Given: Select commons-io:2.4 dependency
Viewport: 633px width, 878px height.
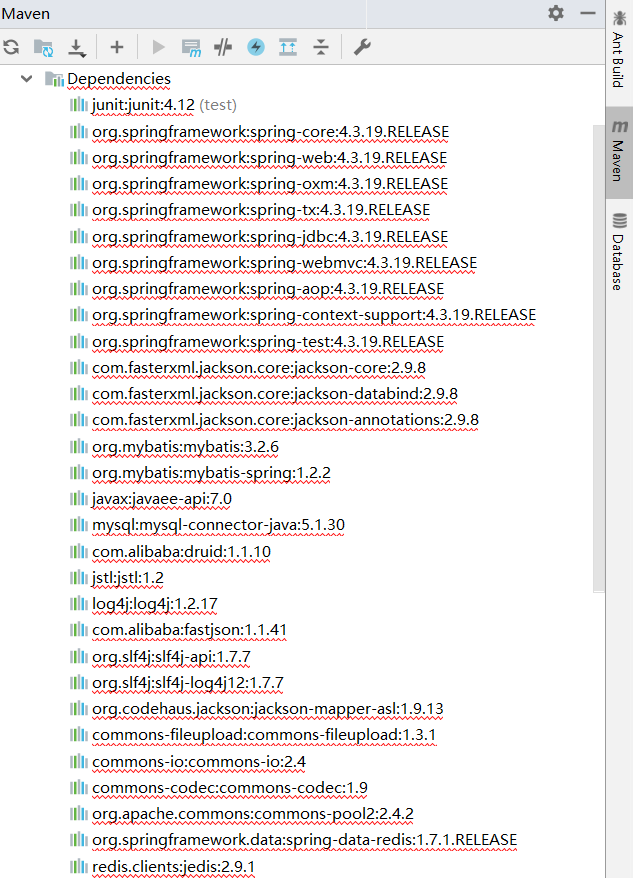Looking at the screenshot, I should (x=188, y=762).
